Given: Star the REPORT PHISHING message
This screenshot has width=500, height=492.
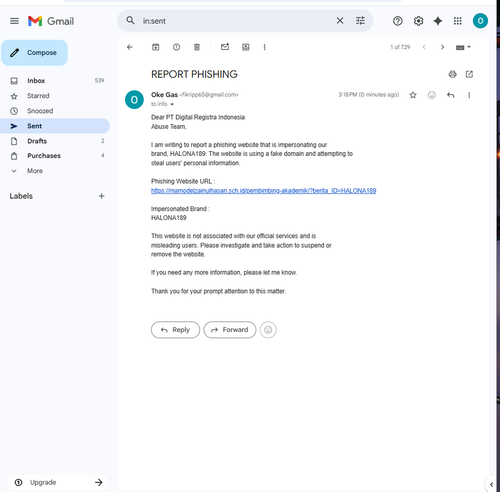Looking at the screenshot, I should tap(413, 95).
